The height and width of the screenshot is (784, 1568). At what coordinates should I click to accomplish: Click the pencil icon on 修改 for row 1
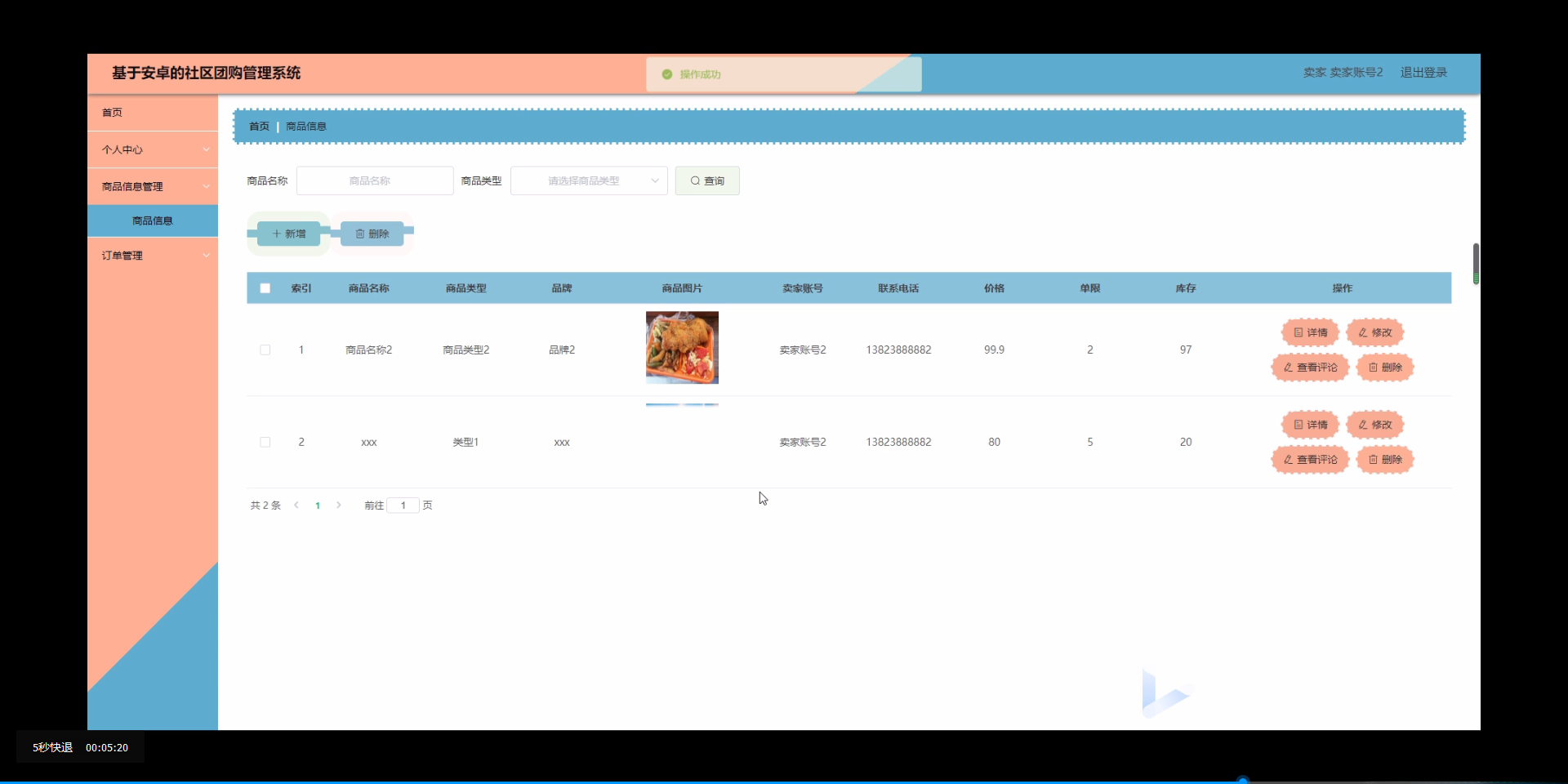point(1361,332)
